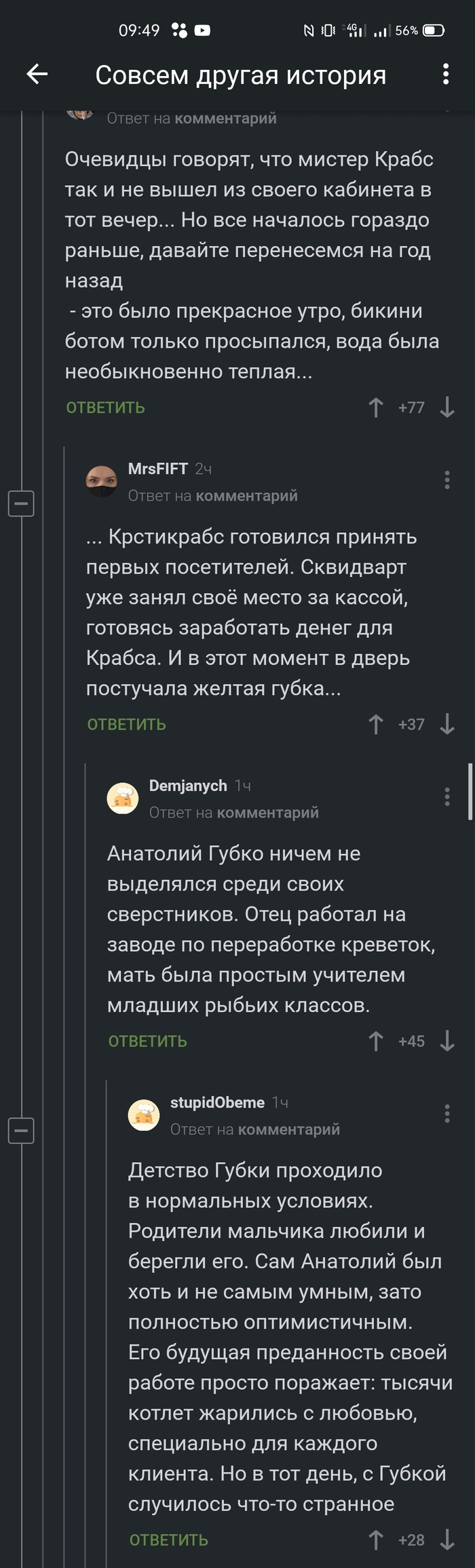Tap the back arrow in header

point(37,74)
